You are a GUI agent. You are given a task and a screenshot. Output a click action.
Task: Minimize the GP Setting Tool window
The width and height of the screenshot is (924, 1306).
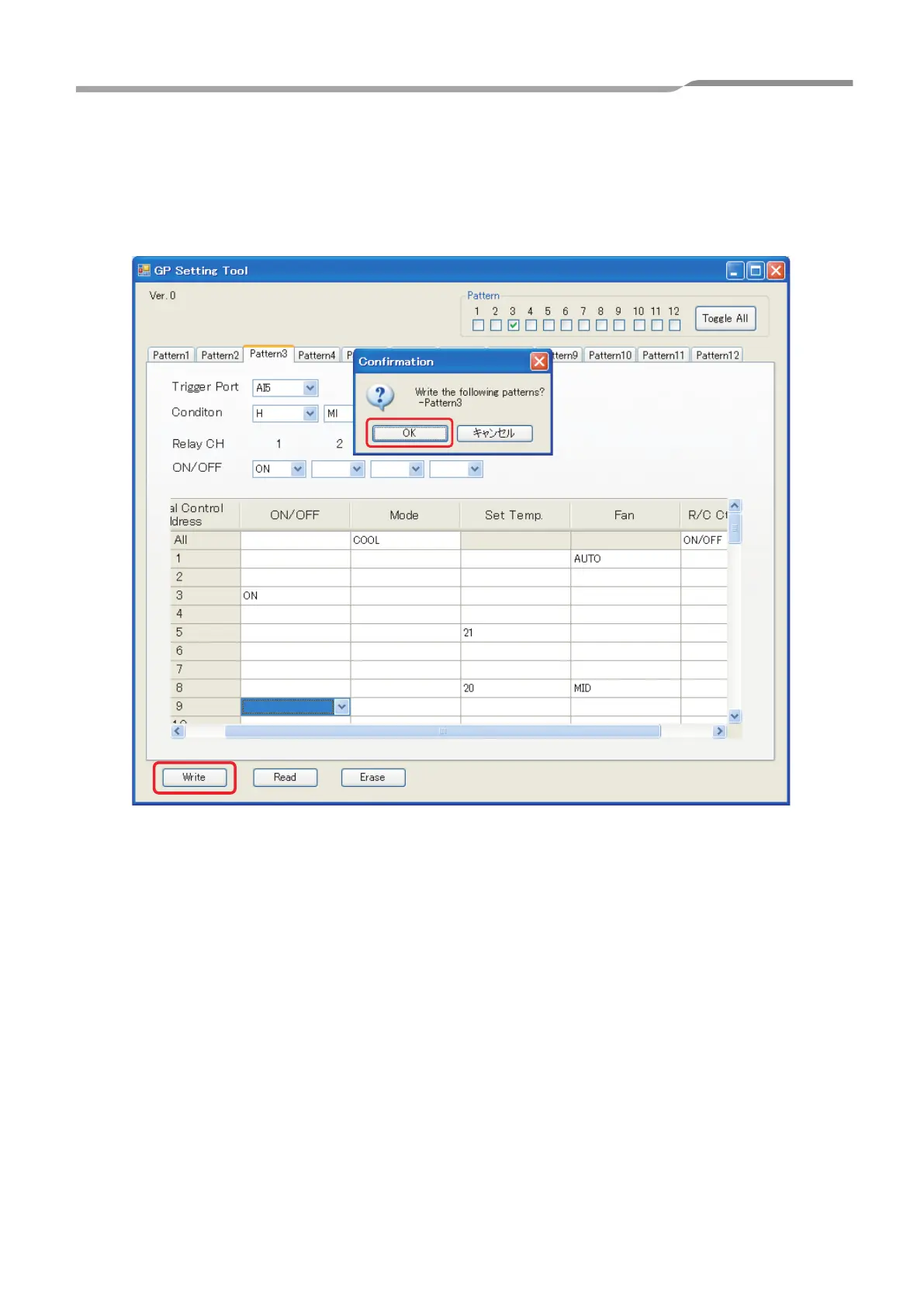(x=735, y=270)
